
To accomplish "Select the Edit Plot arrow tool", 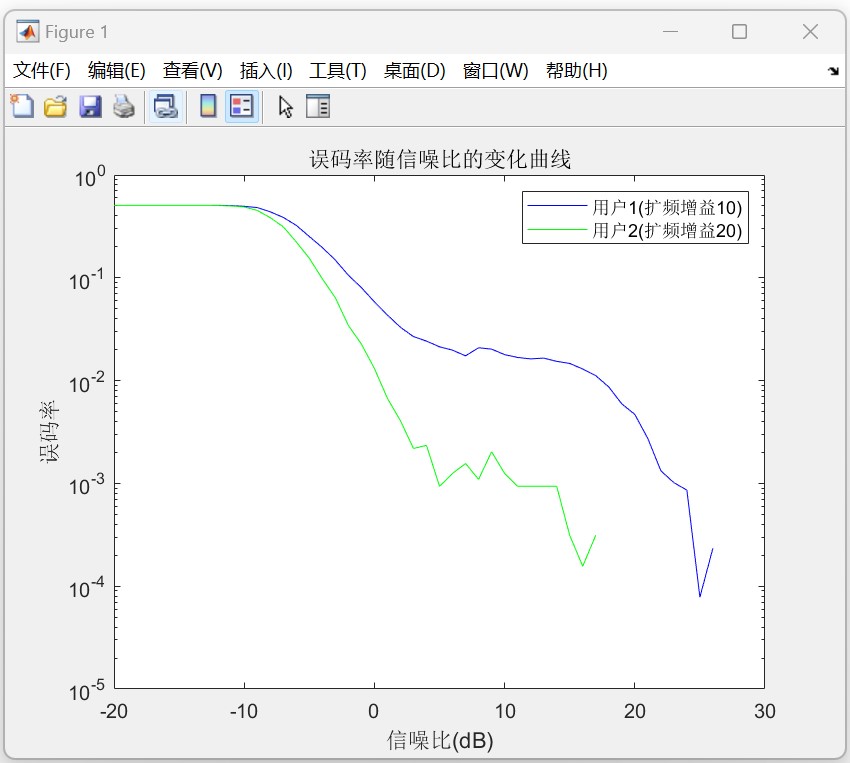I will (286, 107).
